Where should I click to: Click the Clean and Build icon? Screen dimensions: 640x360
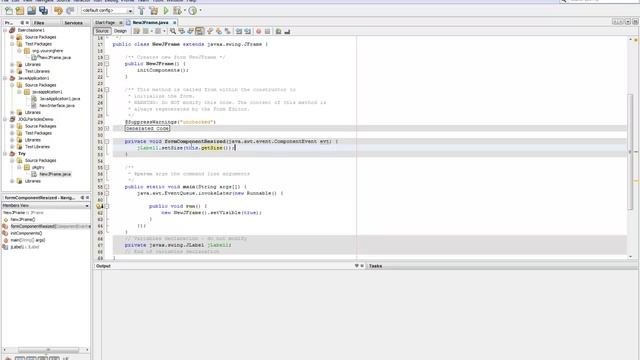pos(154,11)
